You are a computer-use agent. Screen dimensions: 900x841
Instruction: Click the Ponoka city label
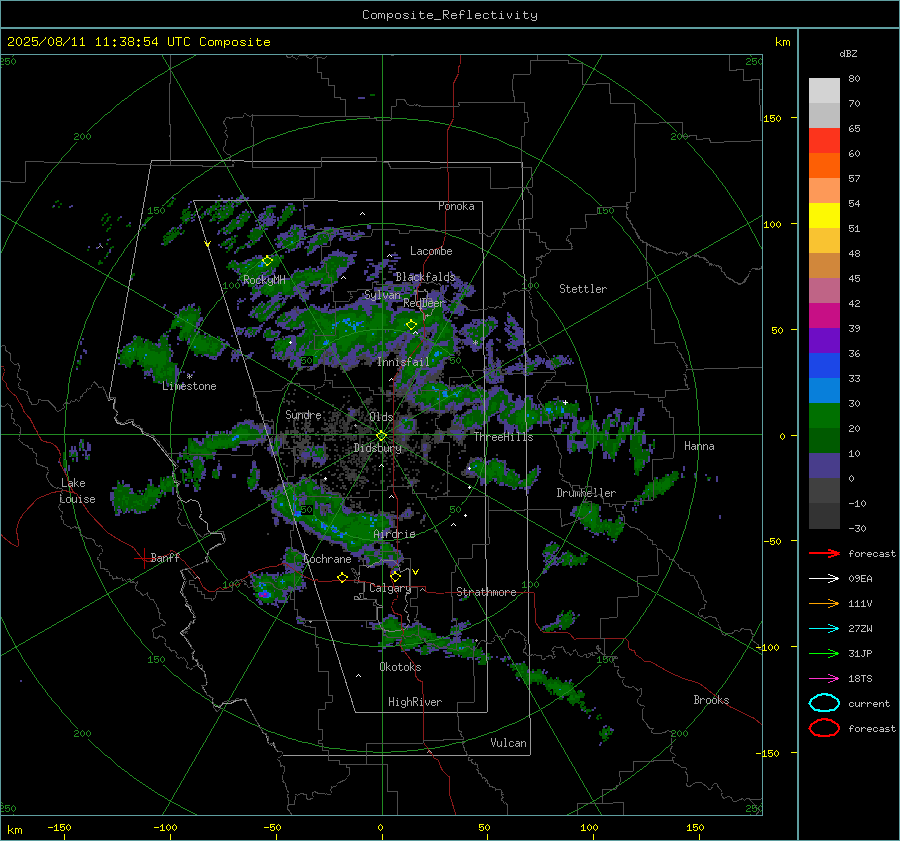456,206
